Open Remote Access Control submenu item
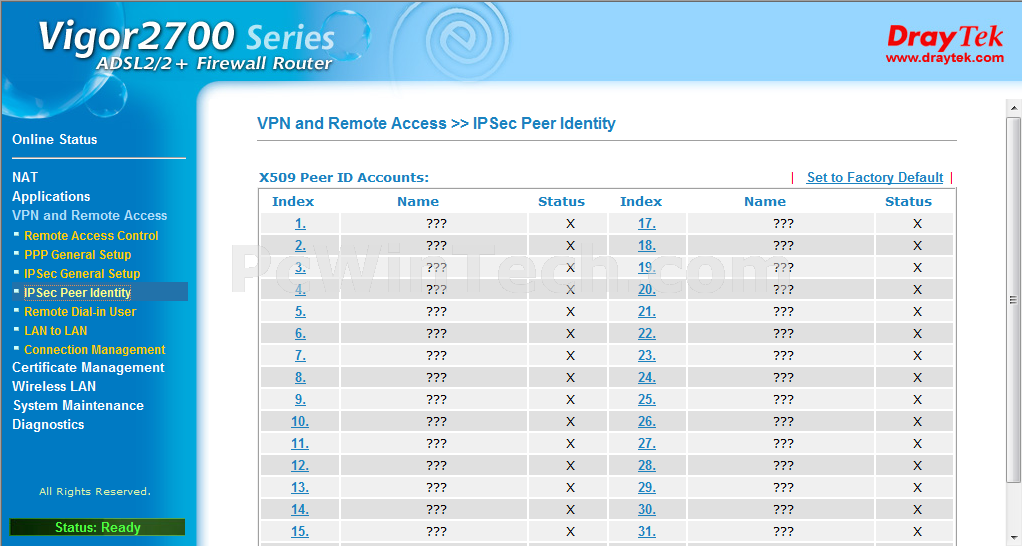1022x546 pixels. click(91, 236)
